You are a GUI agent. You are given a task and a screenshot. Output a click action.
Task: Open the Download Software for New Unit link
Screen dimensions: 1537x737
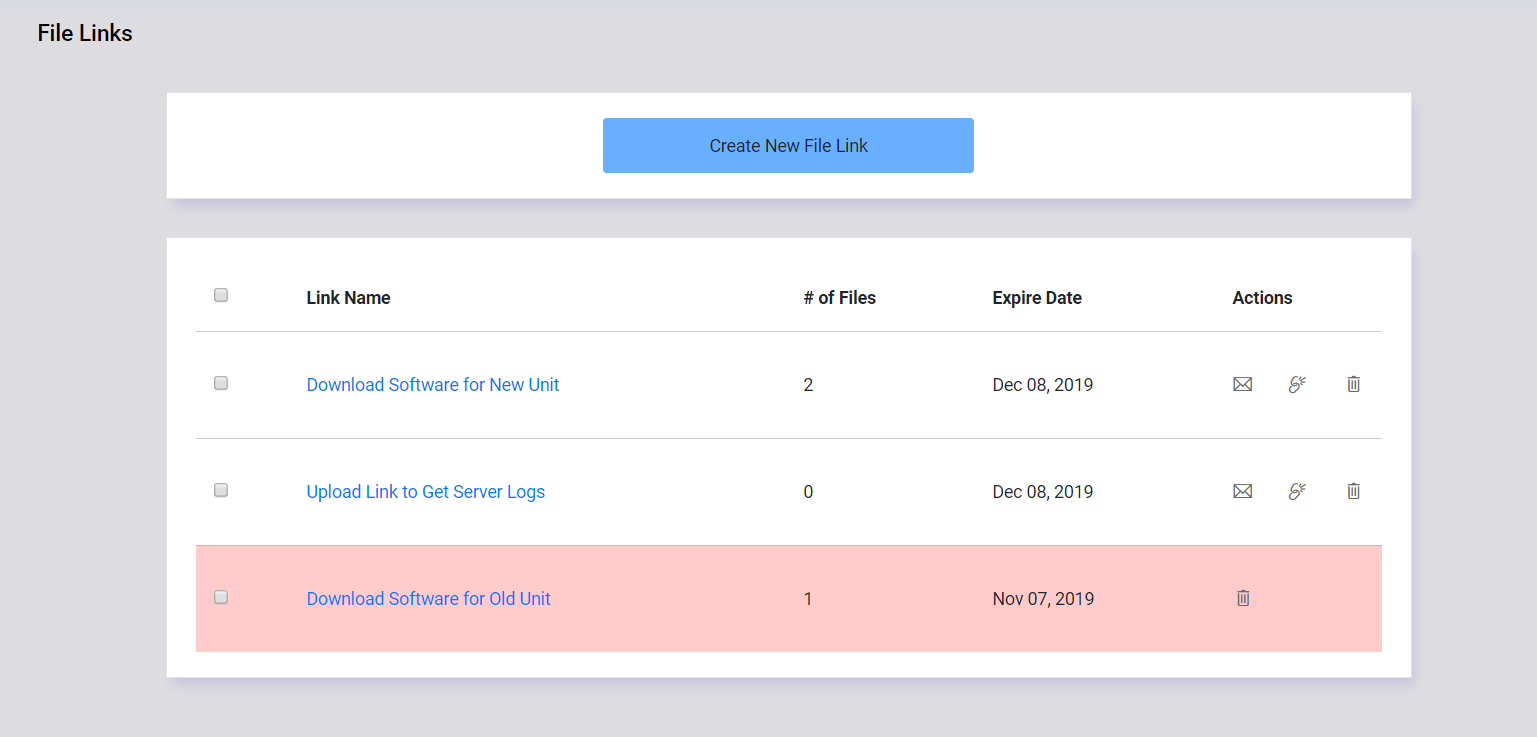[x=433, y=385]
